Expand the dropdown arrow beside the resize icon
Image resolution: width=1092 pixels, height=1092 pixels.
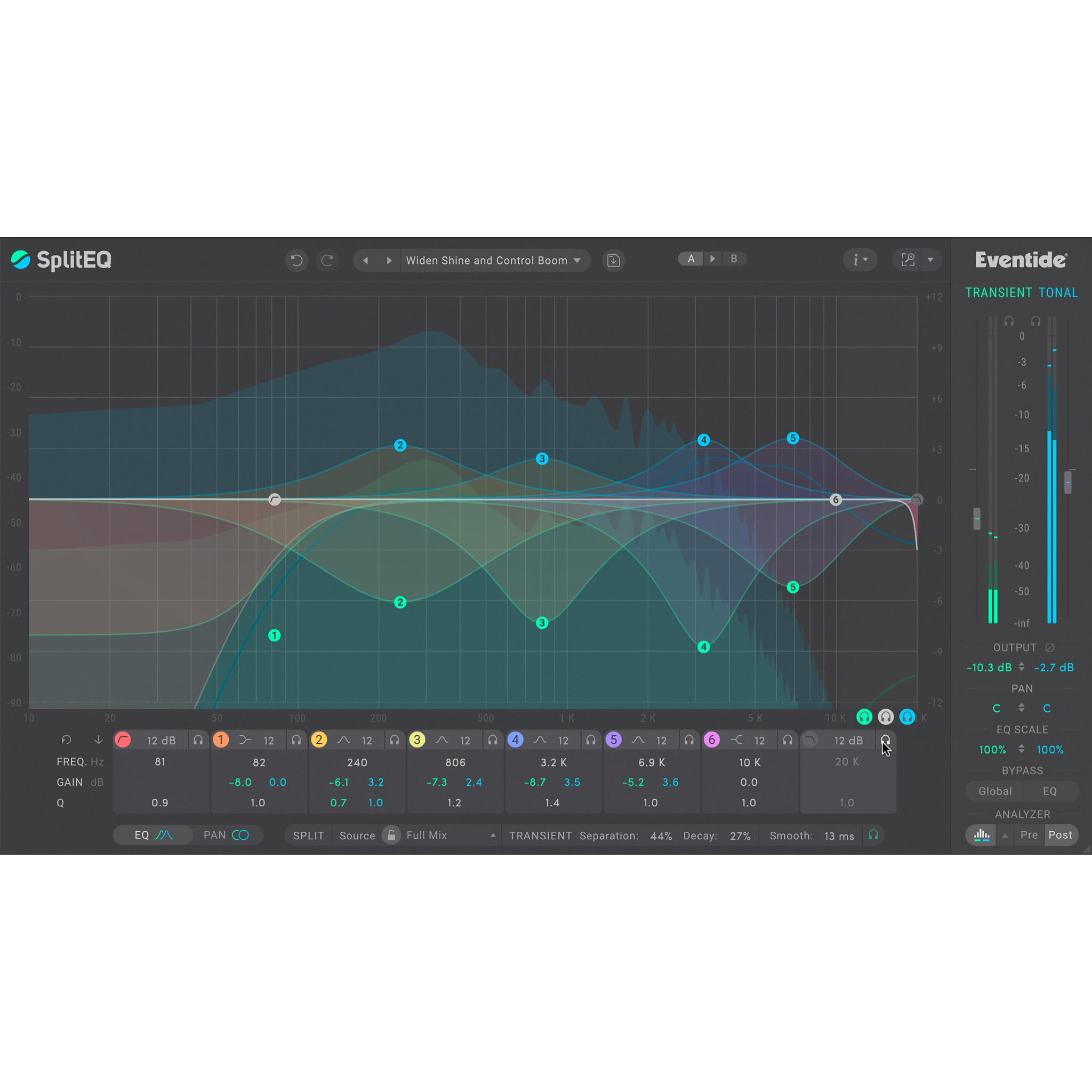[x=931, y=260]
